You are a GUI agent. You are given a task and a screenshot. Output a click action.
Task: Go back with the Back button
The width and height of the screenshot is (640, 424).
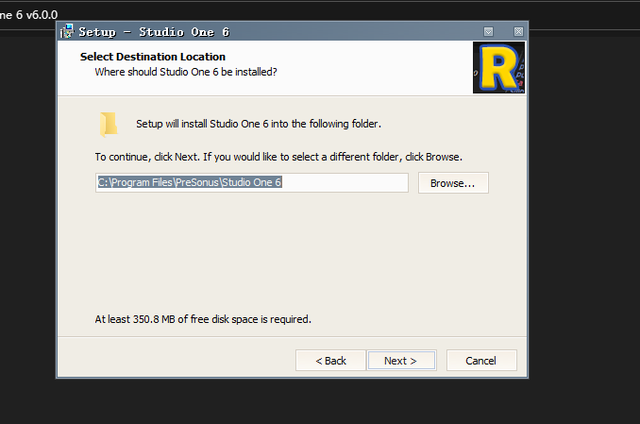tap(331, 360)
